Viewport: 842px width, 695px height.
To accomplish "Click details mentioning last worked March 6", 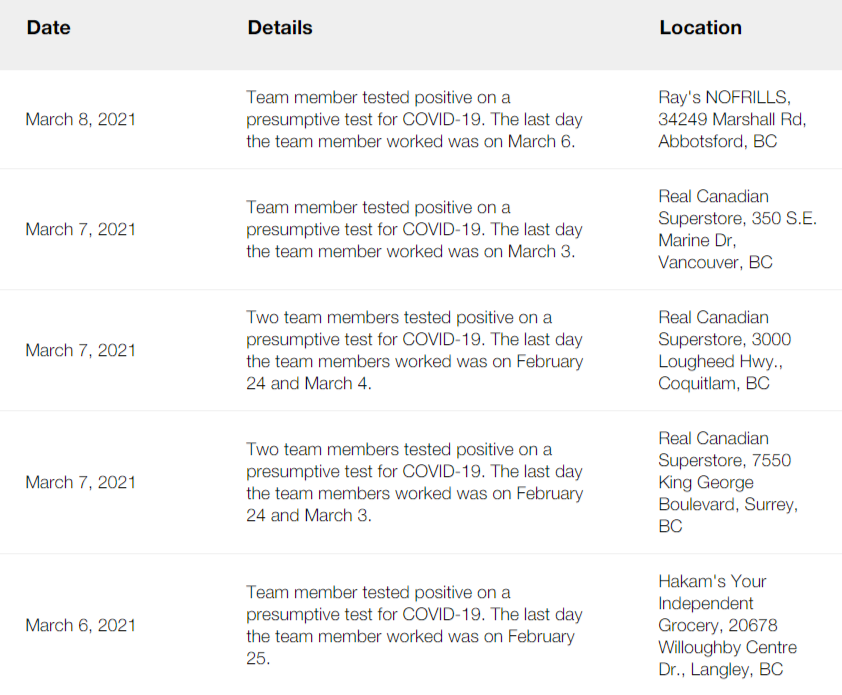I will pos(414,119).
